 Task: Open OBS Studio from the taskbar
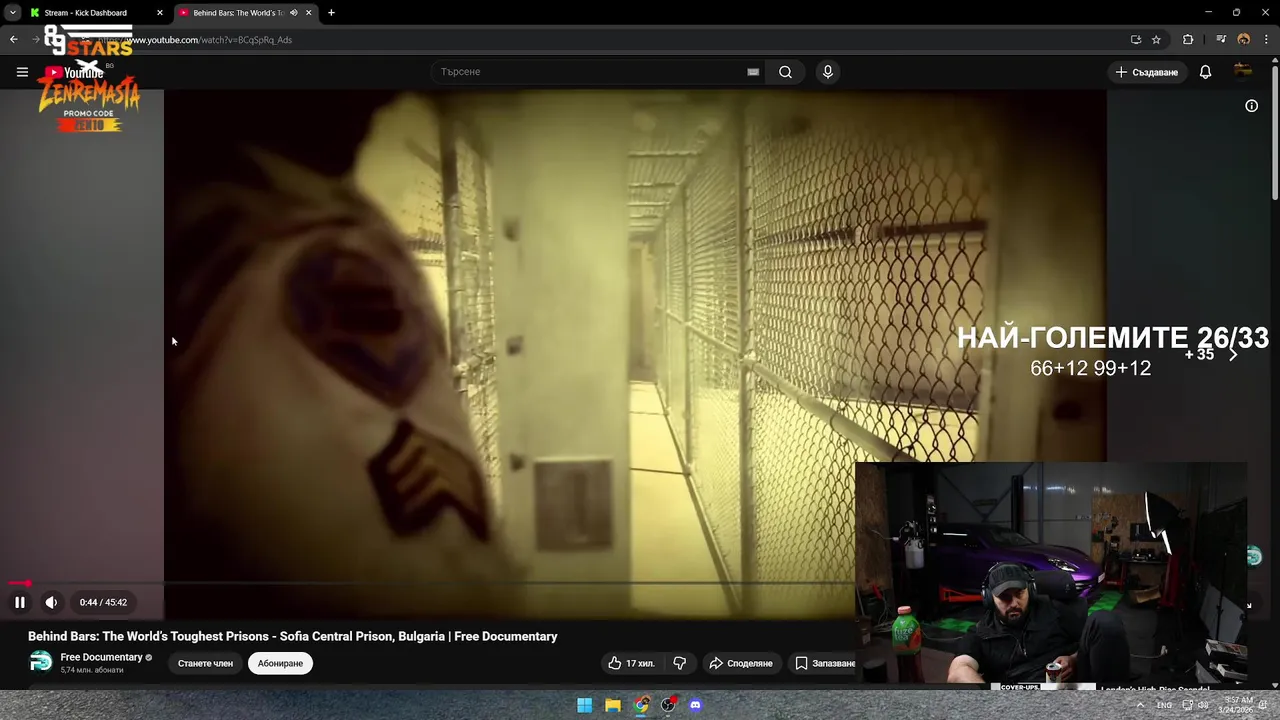[668, 705]
